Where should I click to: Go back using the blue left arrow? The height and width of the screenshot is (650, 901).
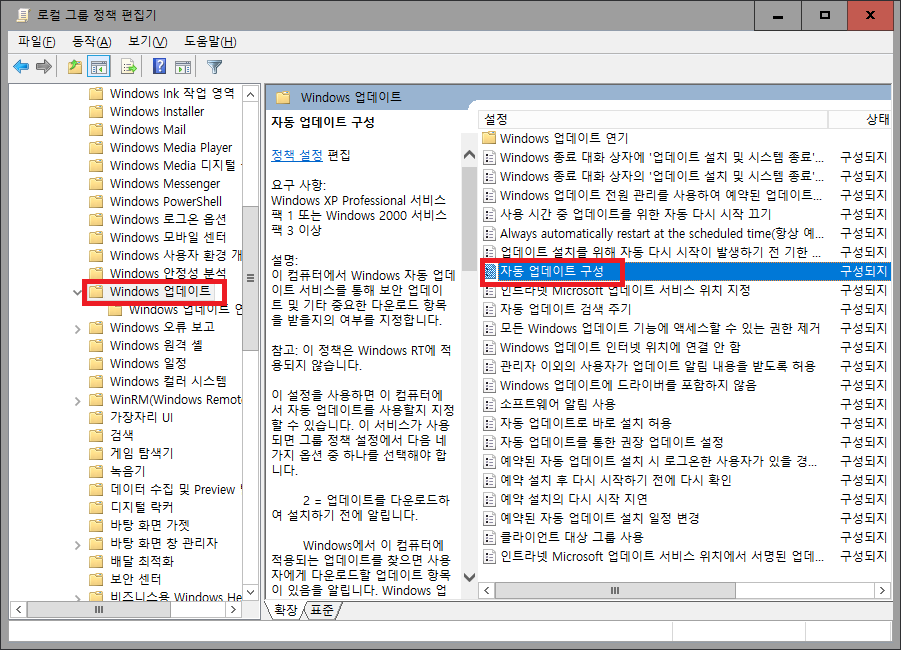[x=21, y=67]
